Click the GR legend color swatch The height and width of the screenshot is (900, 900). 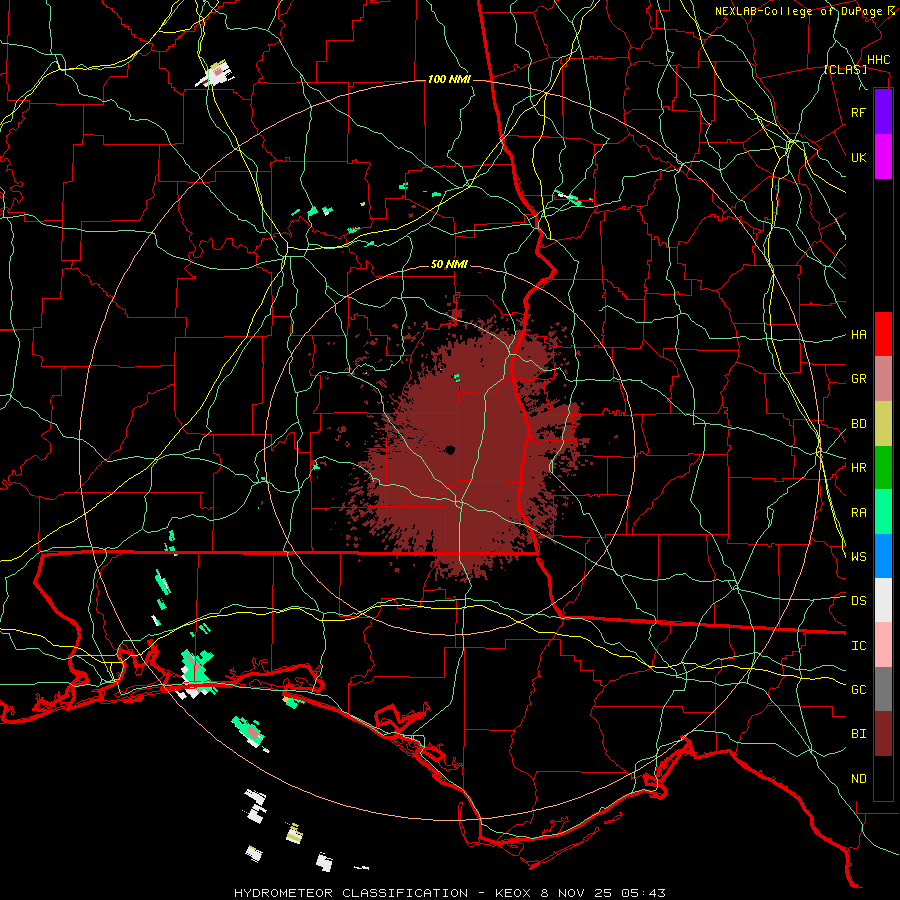pos(883,379)
